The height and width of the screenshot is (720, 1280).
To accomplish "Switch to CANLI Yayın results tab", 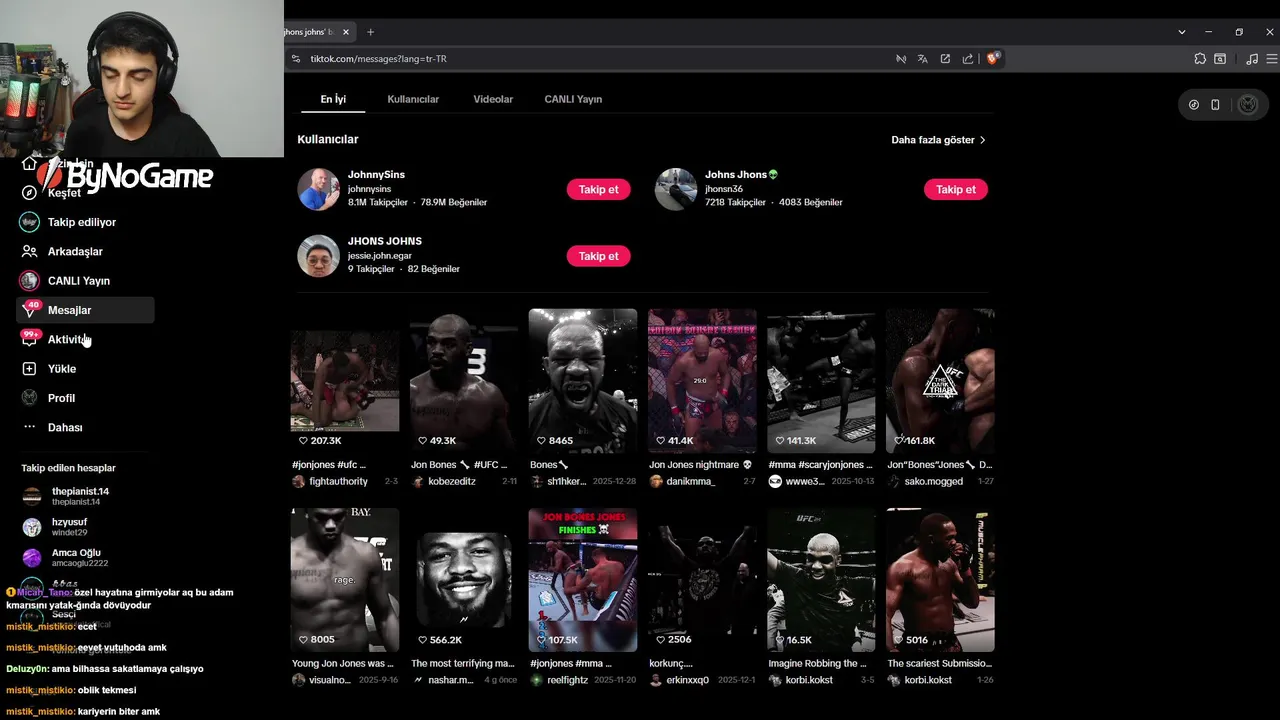I will tap(573, 99).
